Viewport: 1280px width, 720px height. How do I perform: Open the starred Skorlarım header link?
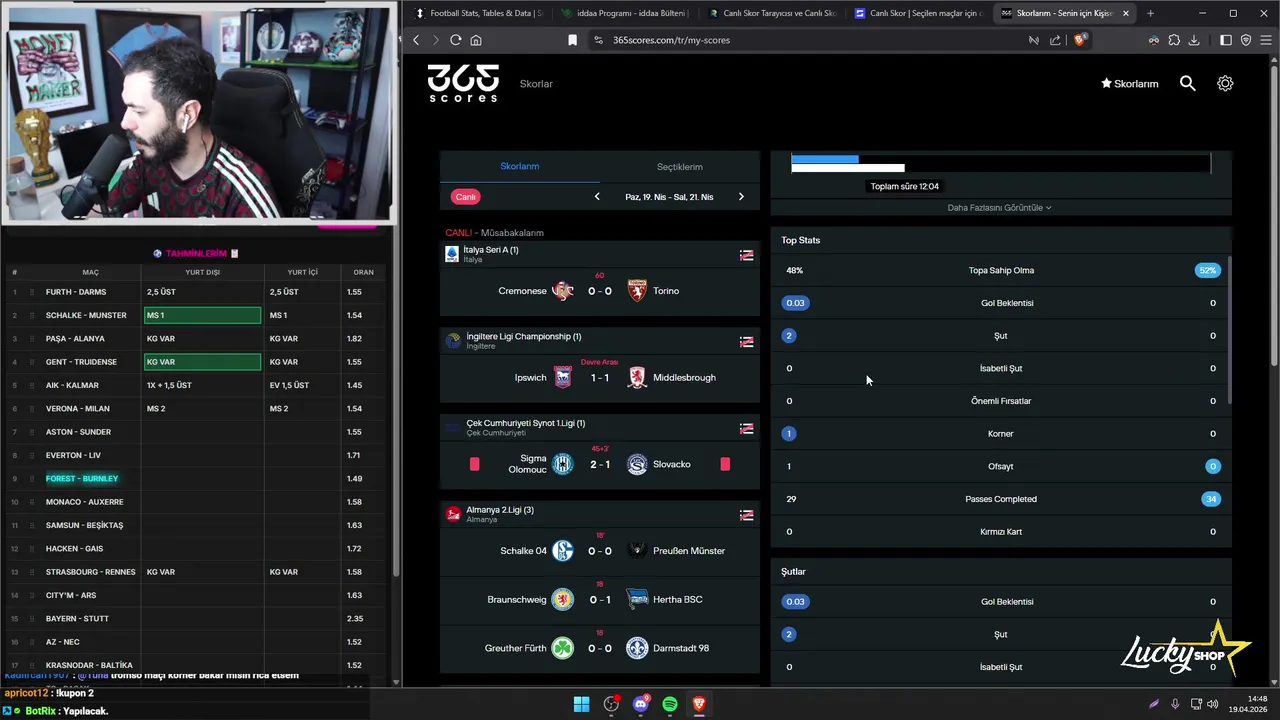pyautogui.click(x=1129, y=84)
